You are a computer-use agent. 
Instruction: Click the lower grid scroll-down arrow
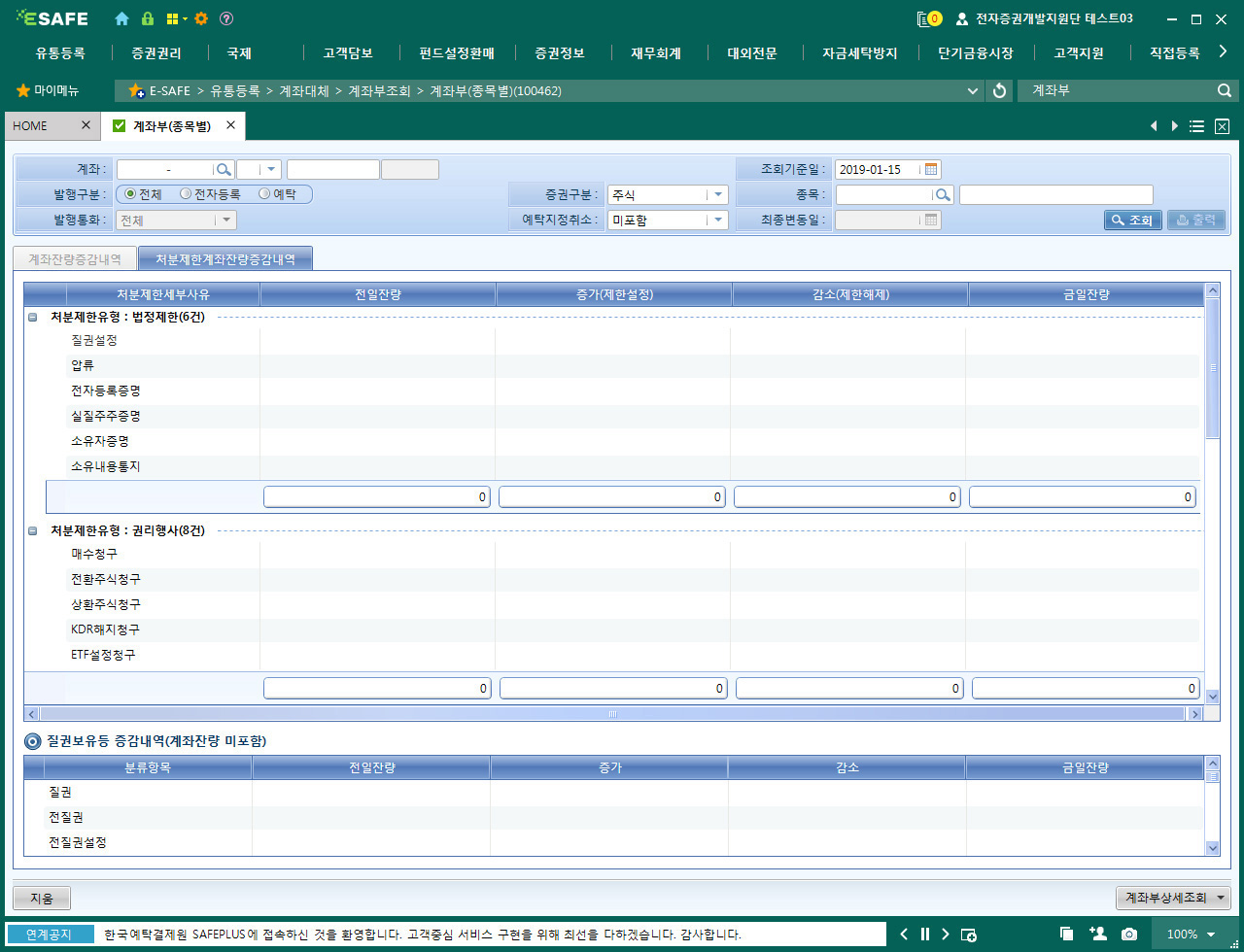coord(1212,847)
